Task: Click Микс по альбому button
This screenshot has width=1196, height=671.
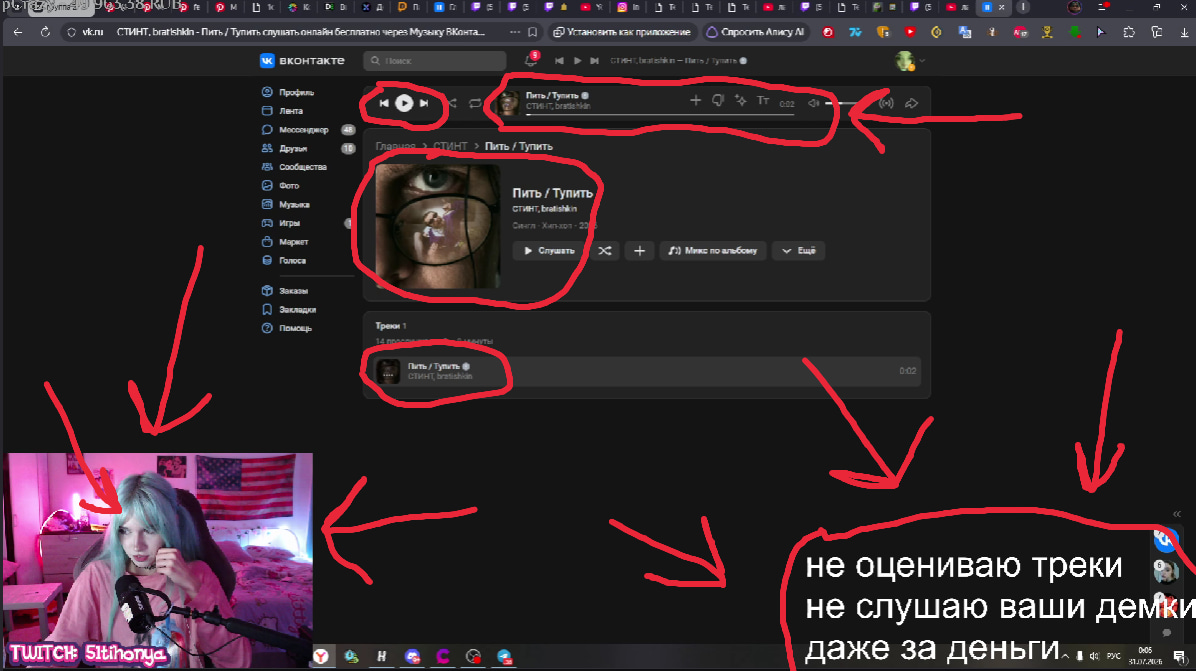Action: pos(713,250)
